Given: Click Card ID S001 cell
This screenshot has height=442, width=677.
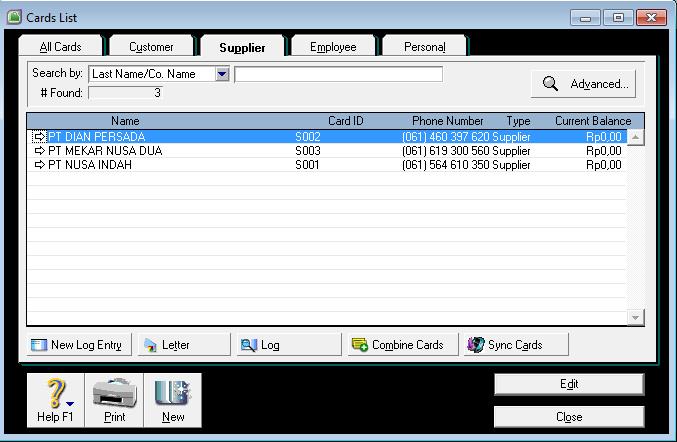Looking at the screenshot, I should [307, 164].
